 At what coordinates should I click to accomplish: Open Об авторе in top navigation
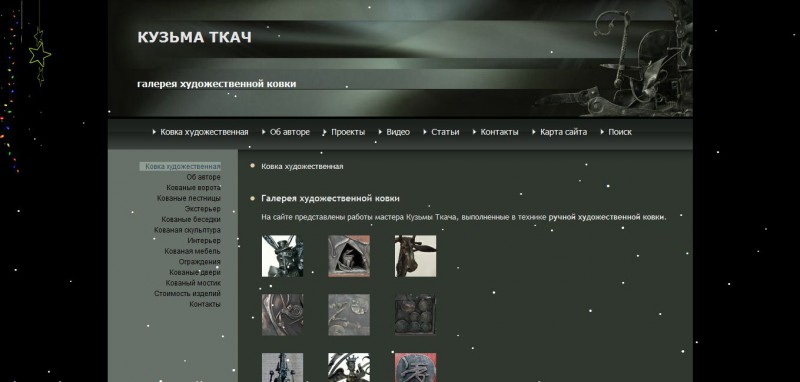[x=289, y=132]
